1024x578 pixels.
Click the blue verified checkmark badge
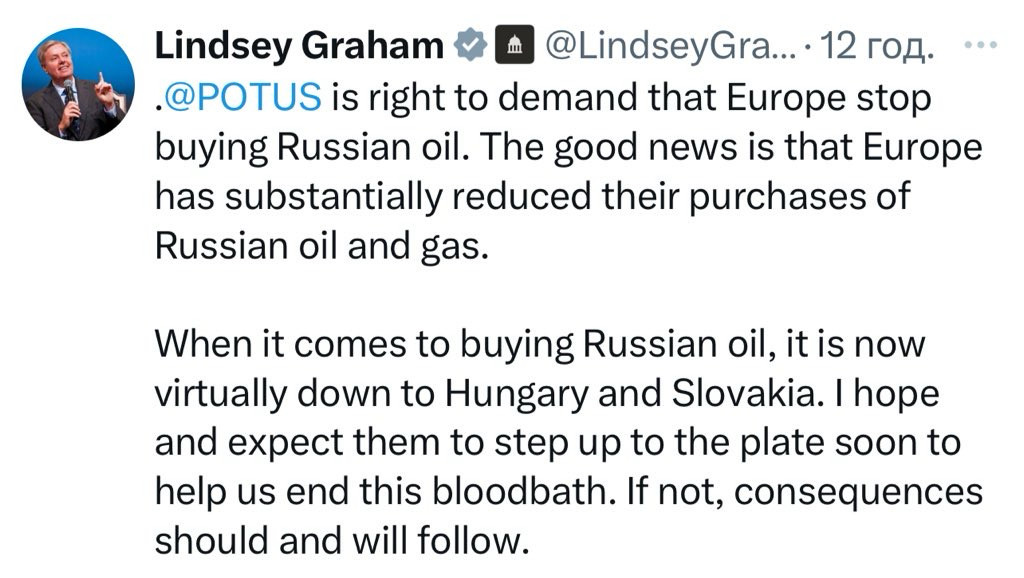470,45
